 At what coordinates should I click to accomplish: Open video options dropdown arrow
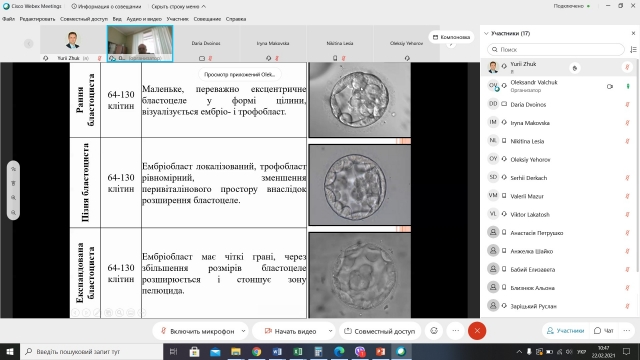click(330, 331)
